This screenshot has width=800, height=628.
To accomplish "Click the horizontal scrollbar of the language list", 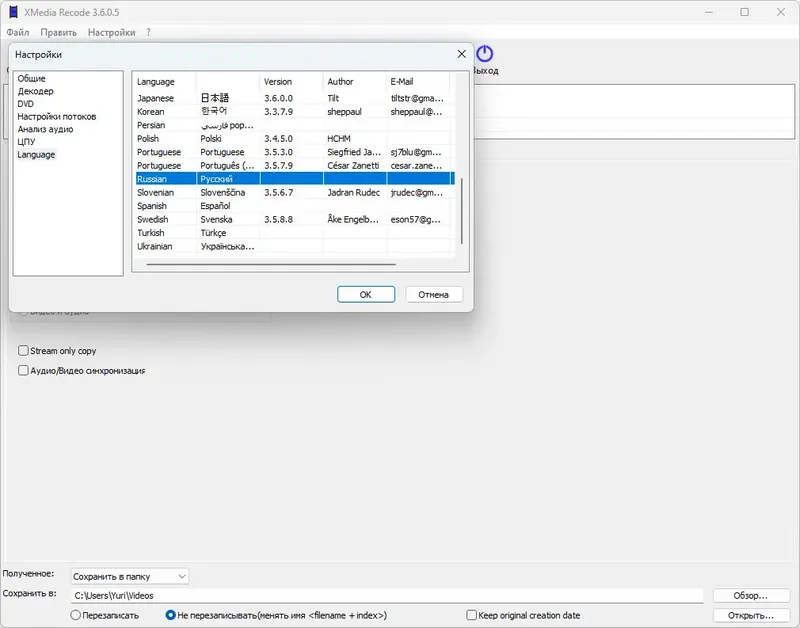I will click(271, 264).
